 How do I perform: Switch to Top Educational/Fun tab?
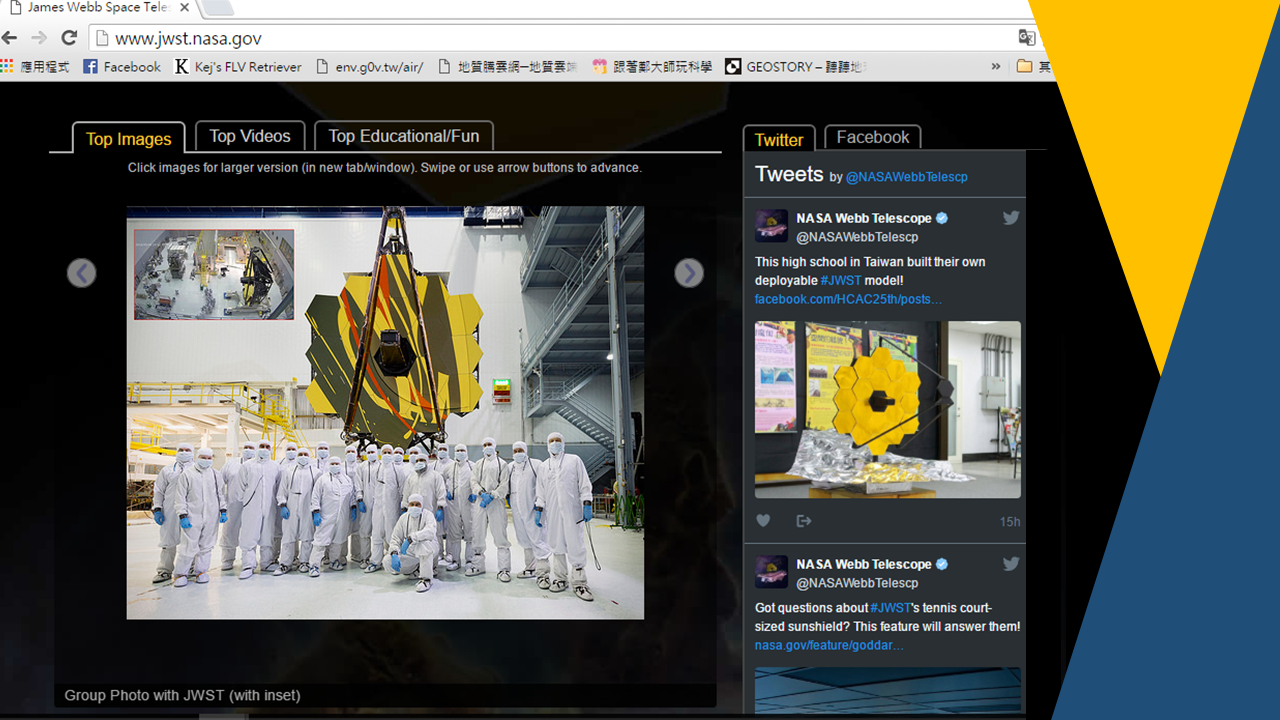coord(404,136)
